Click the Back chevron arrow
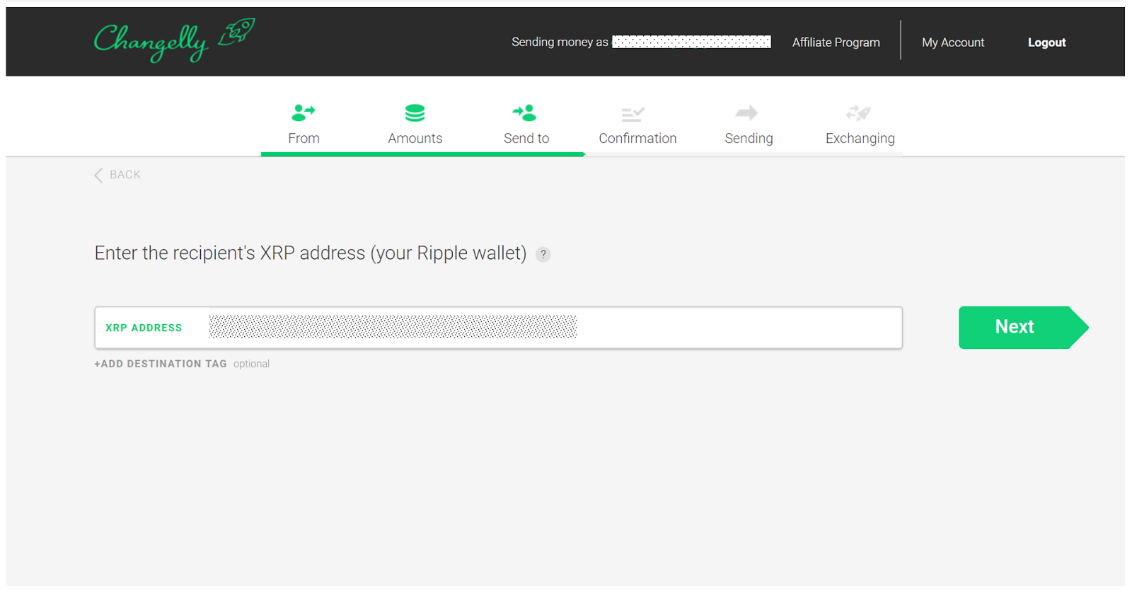The height and width of the screenshot is (593, 1132). [x=98, y=175]
